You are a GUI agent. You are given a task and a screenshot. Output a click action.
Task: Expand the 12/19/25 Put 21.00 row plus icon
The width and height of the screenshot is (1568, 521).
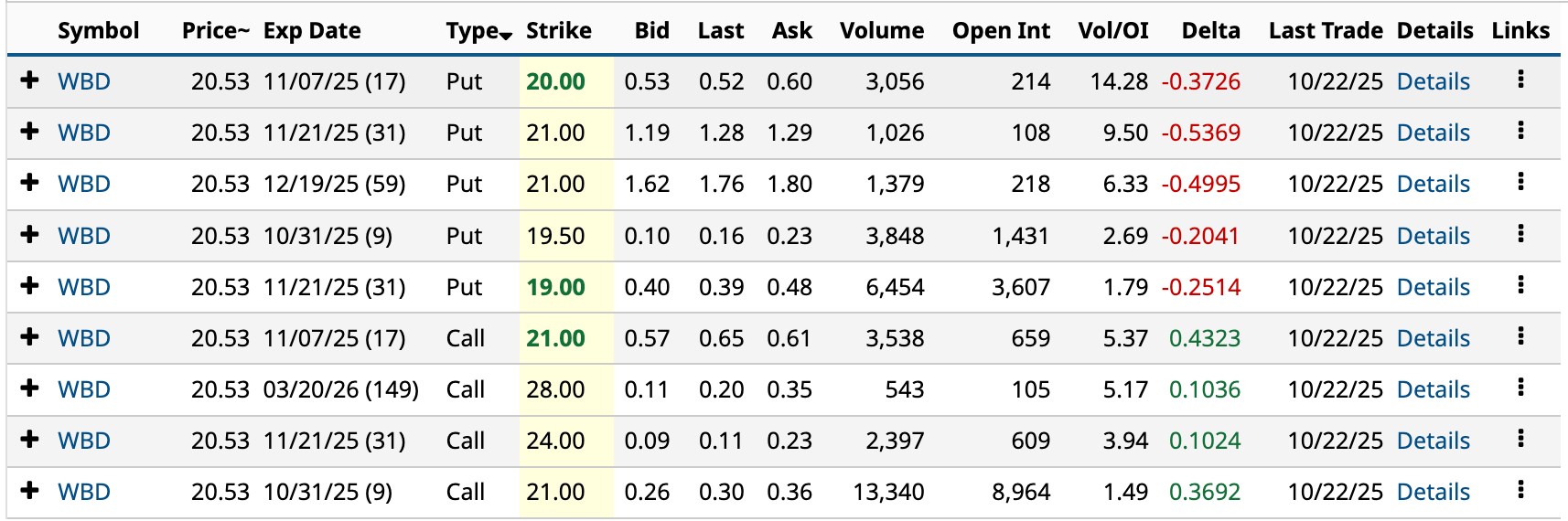pos(30,183)
